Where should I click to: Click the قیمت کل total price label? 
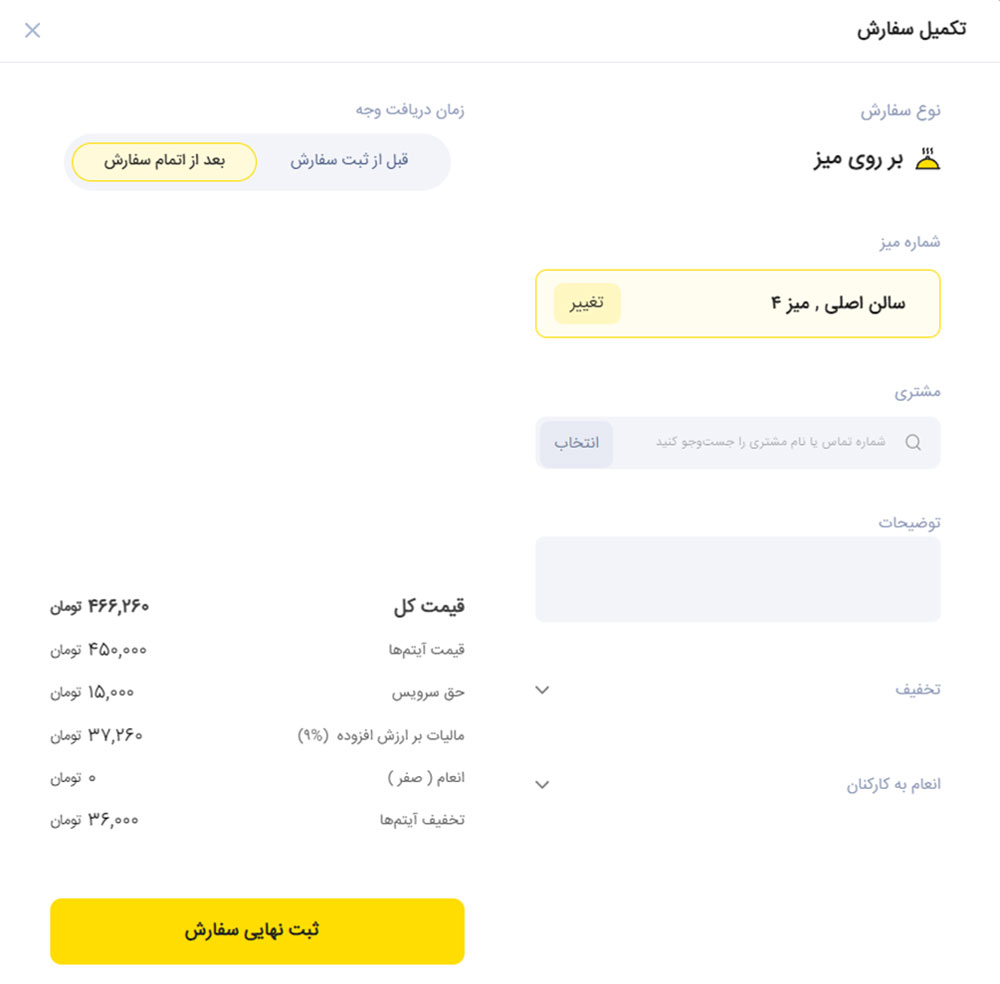click(429, 606)
